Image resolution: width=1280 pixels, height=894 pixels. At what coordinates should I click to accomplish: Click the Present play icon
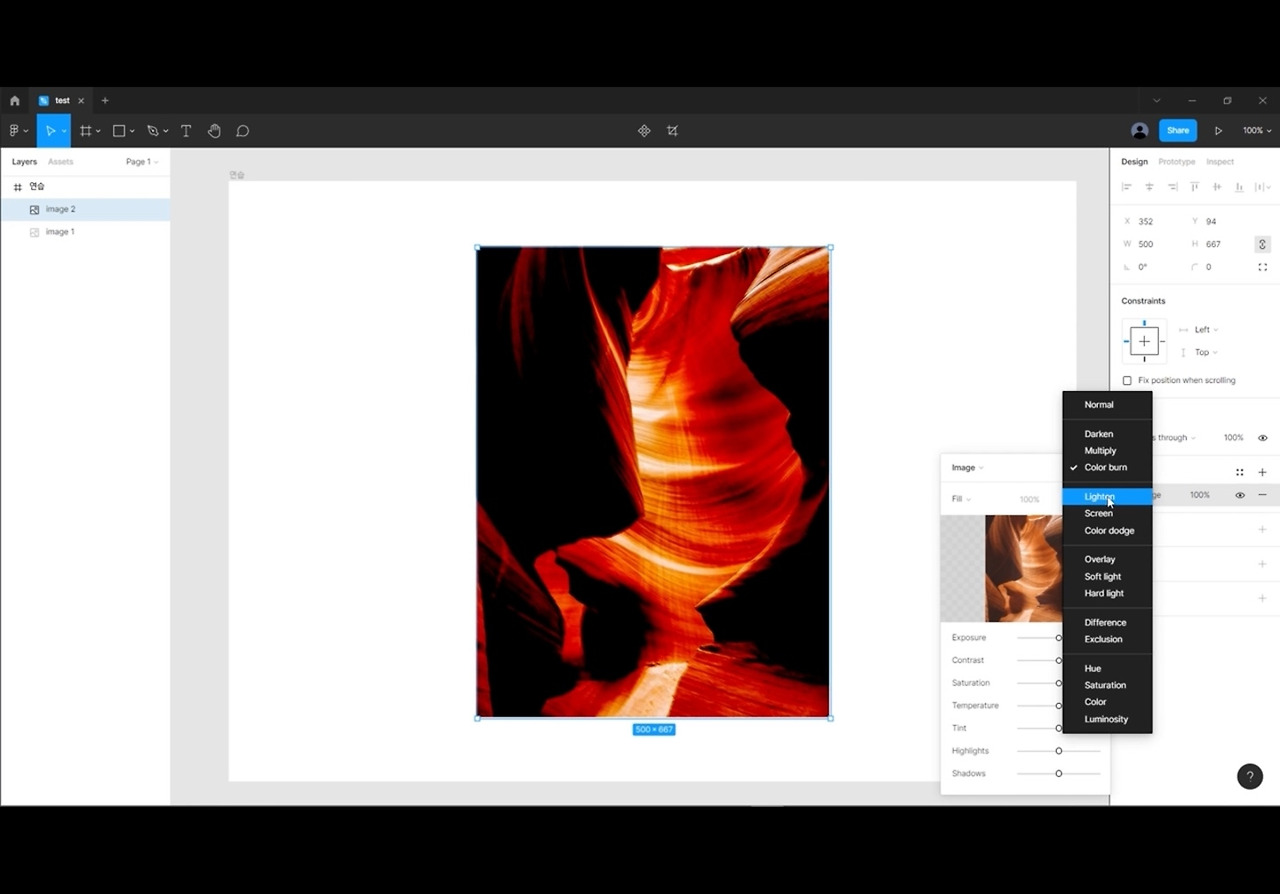(1218, 131)
